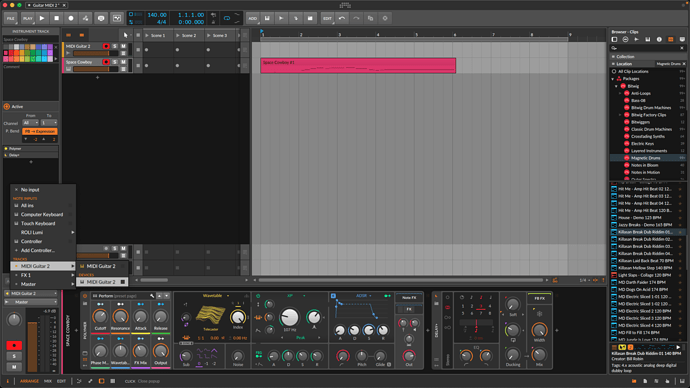
Task: Turn the Cutoff knob in Polymer
Action: [x=100, y=316]
